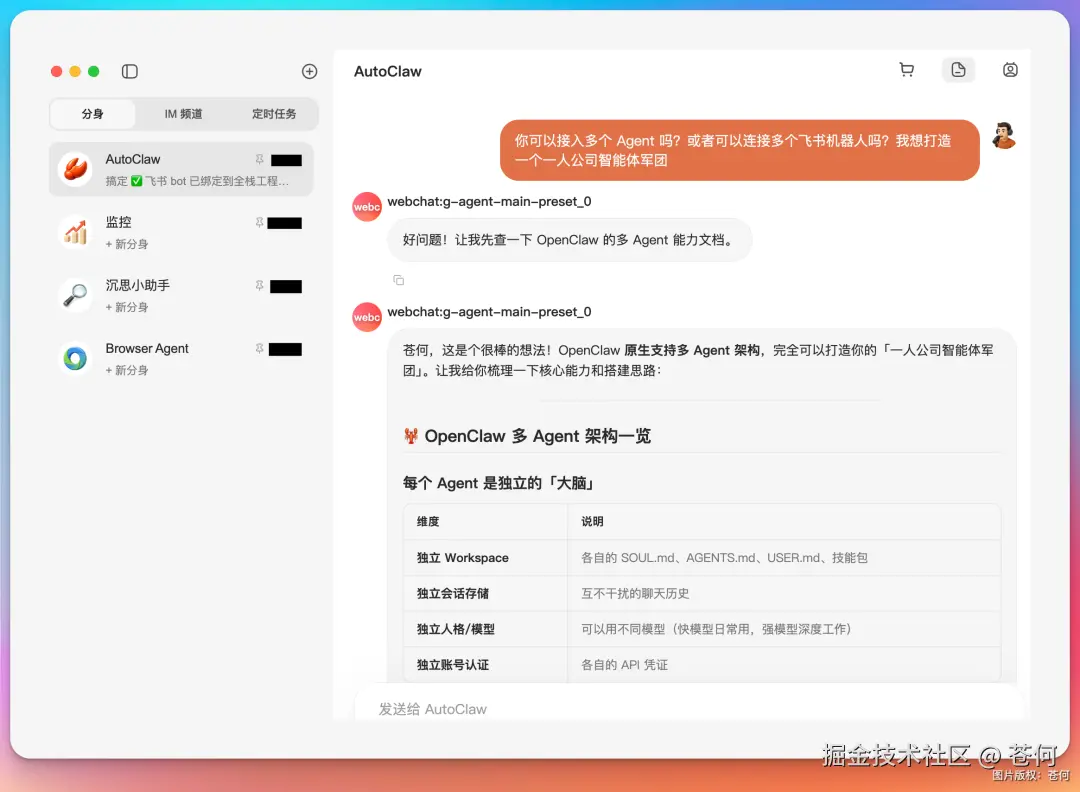
Task: Select the 监控 agent's chart avatar icon
Action: click(75, 232)
